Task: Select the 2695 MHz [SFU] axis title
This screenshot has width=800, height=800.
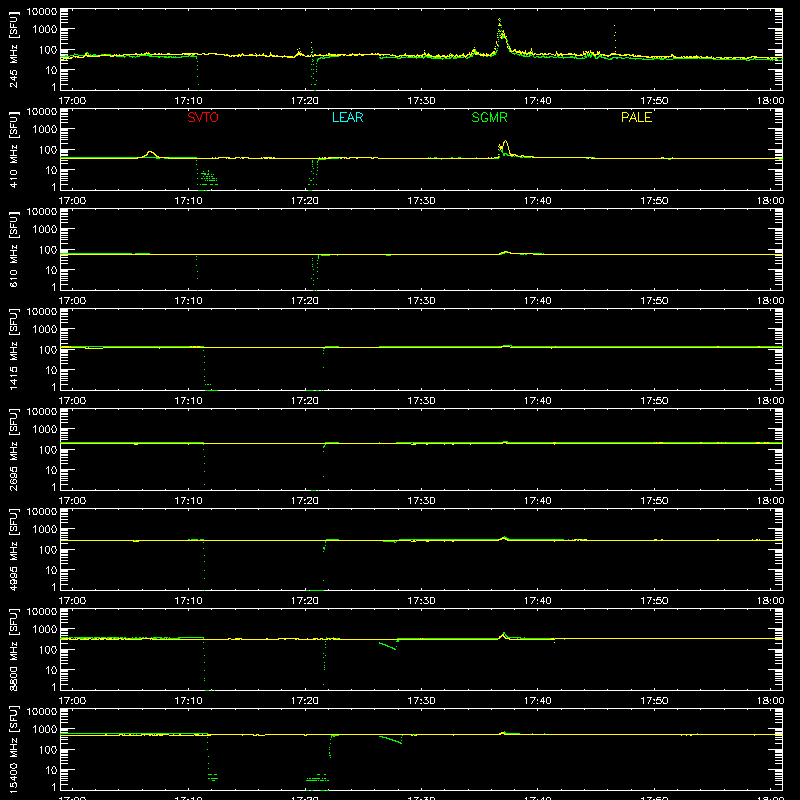Action: point(14,449)
